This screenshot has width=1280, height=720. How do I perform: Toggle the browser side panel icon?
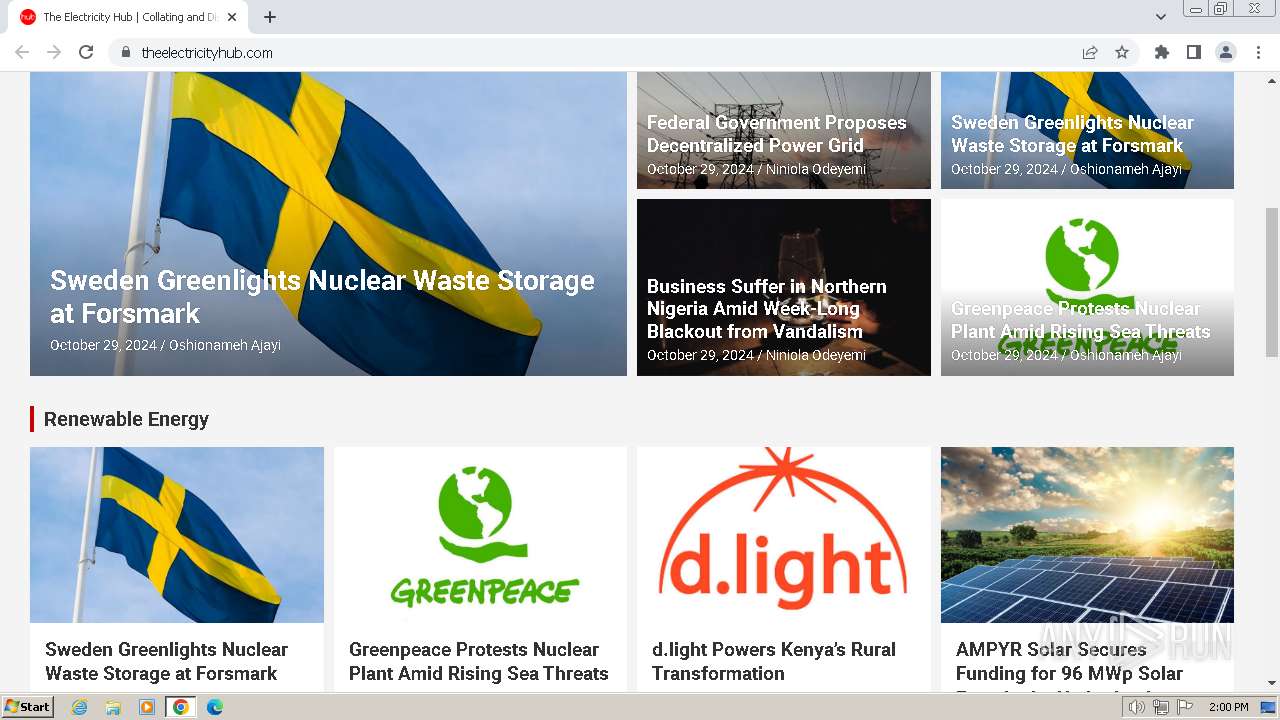[x=1194, y=52]
